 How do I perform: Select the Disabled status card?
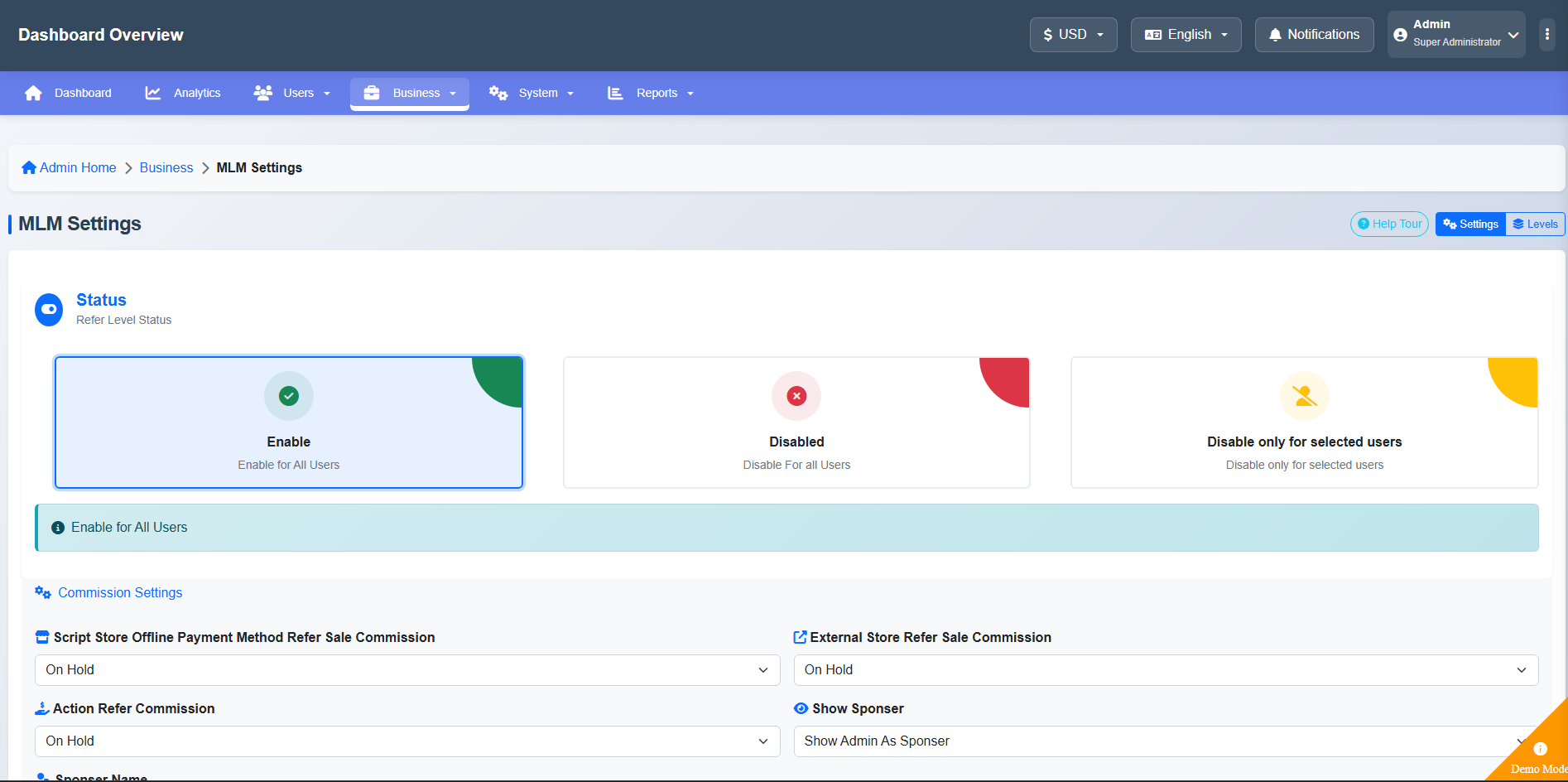796,422
